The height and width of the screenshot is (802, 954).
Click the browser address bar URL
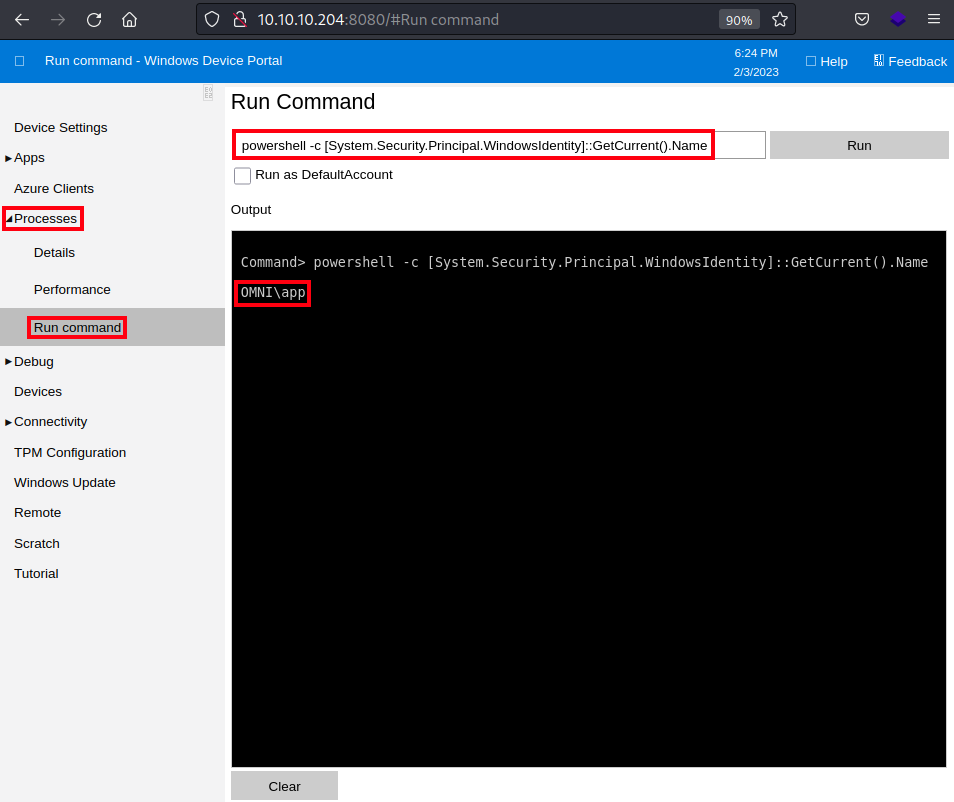pyautogui.click(x=378, y=20)
